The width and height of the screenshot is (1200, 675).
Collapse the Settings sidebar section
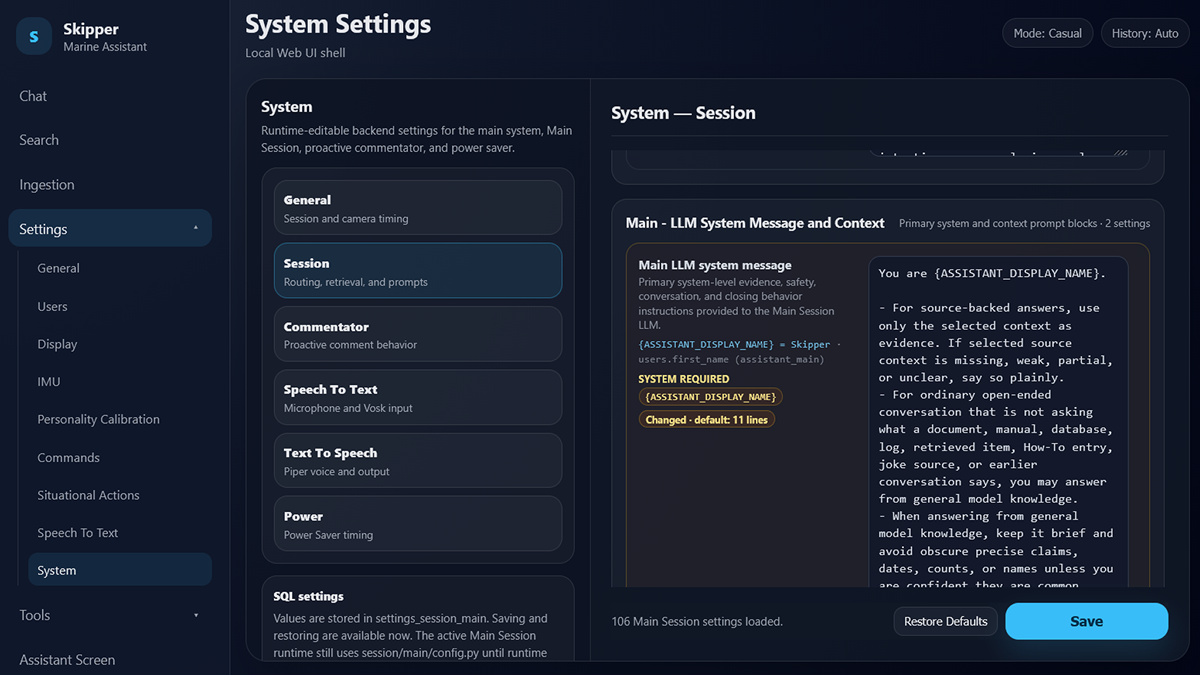[x=110, y=229]
